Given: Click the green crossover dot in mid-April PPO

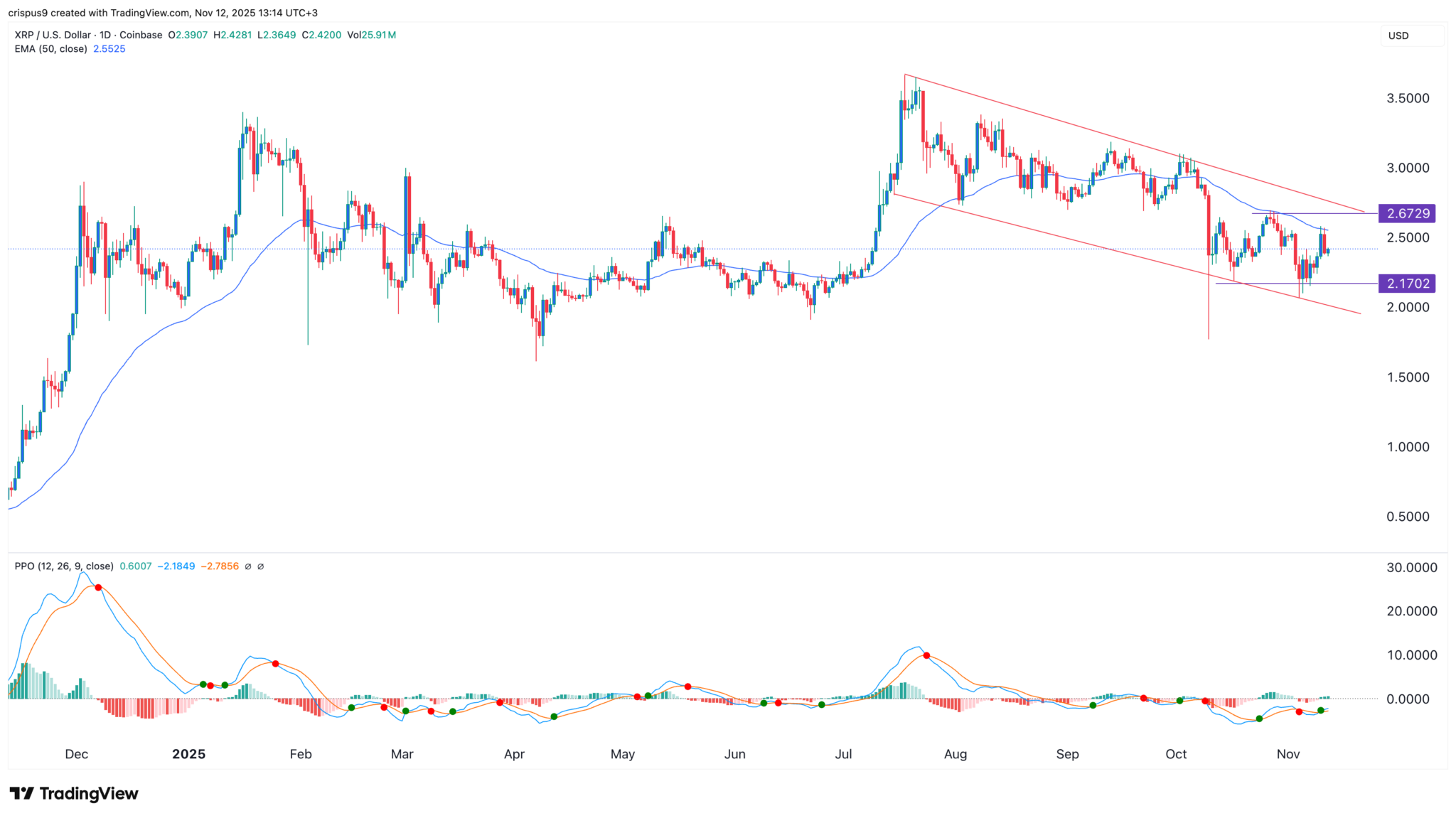Looking at the screenshot, I should [x=554, y=716].
